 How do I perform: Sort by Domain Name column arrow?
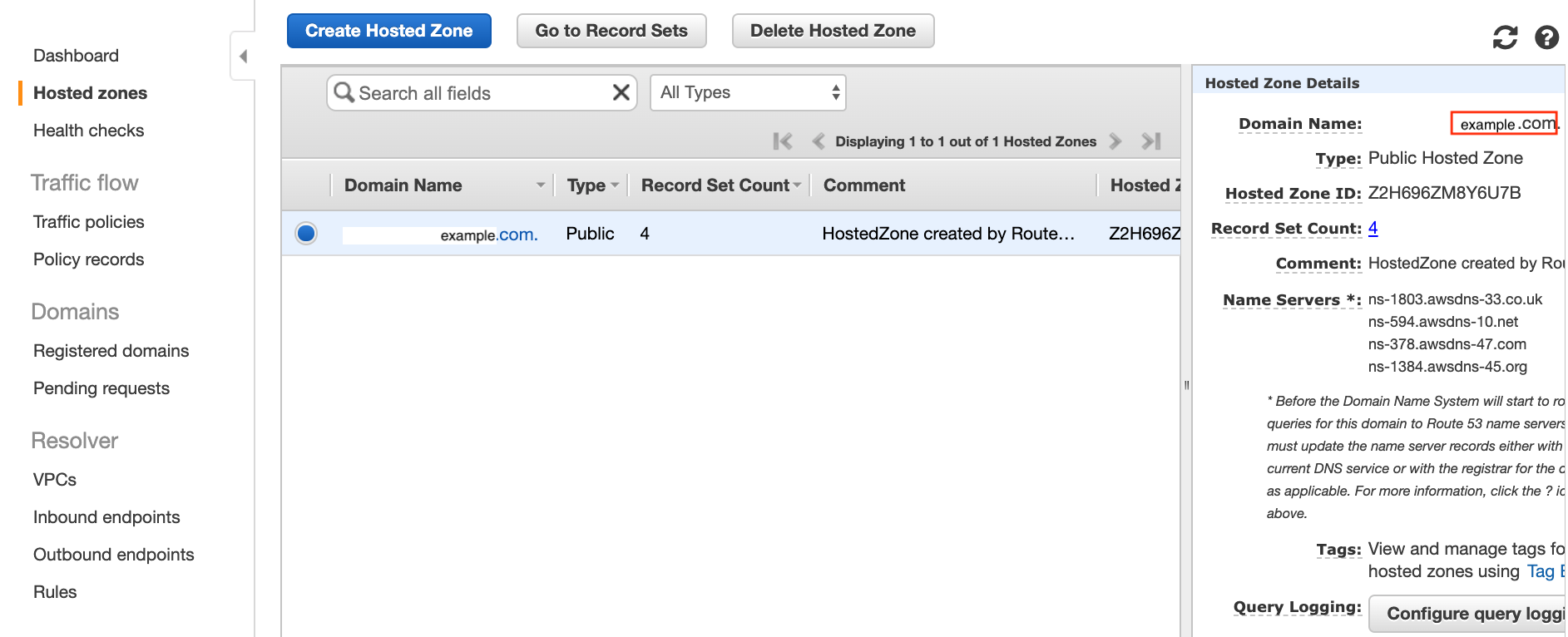pyautogui.click(x=541, y=185)
